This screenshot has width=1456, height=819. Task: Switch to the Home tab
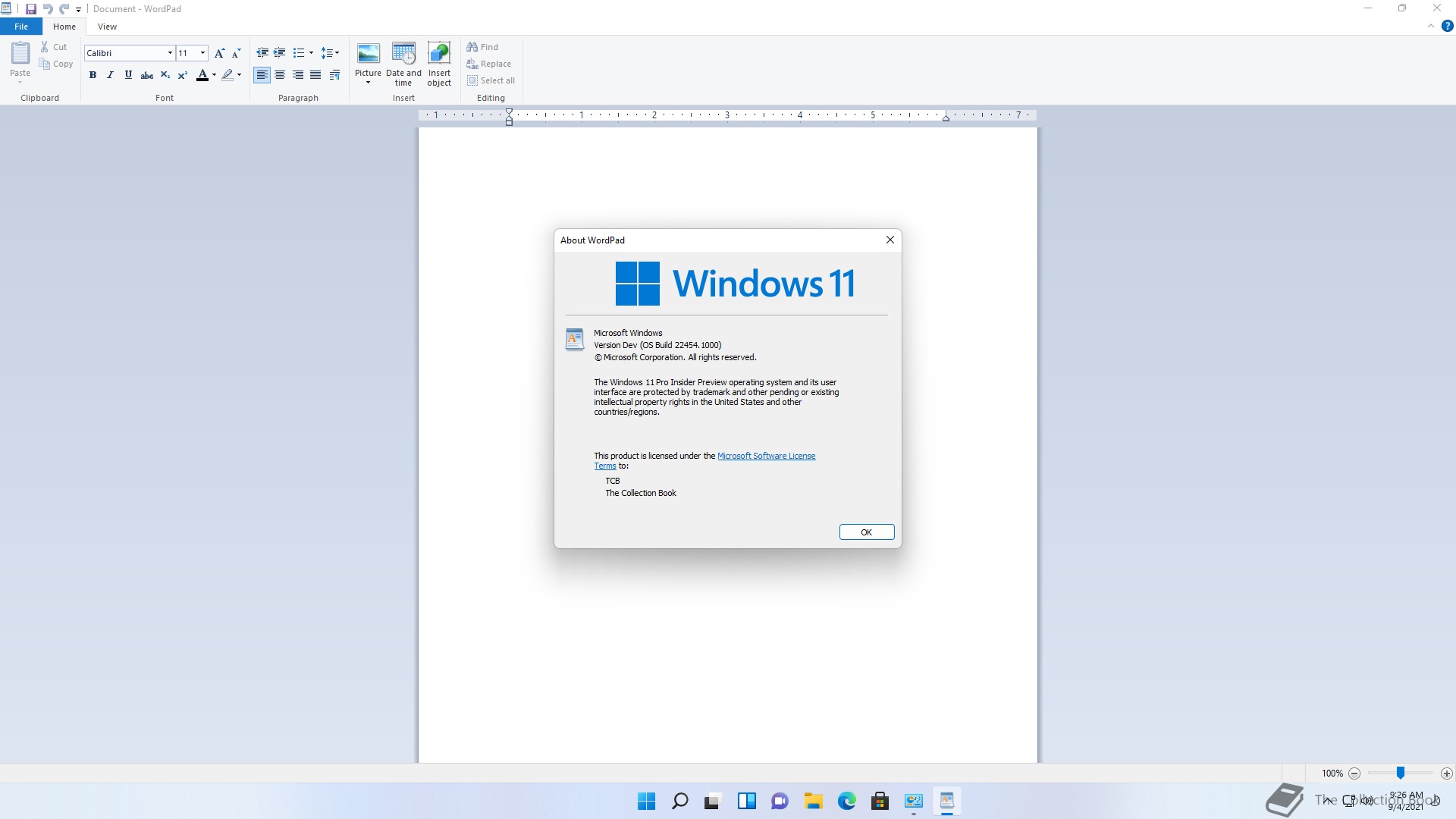(64, 27)
